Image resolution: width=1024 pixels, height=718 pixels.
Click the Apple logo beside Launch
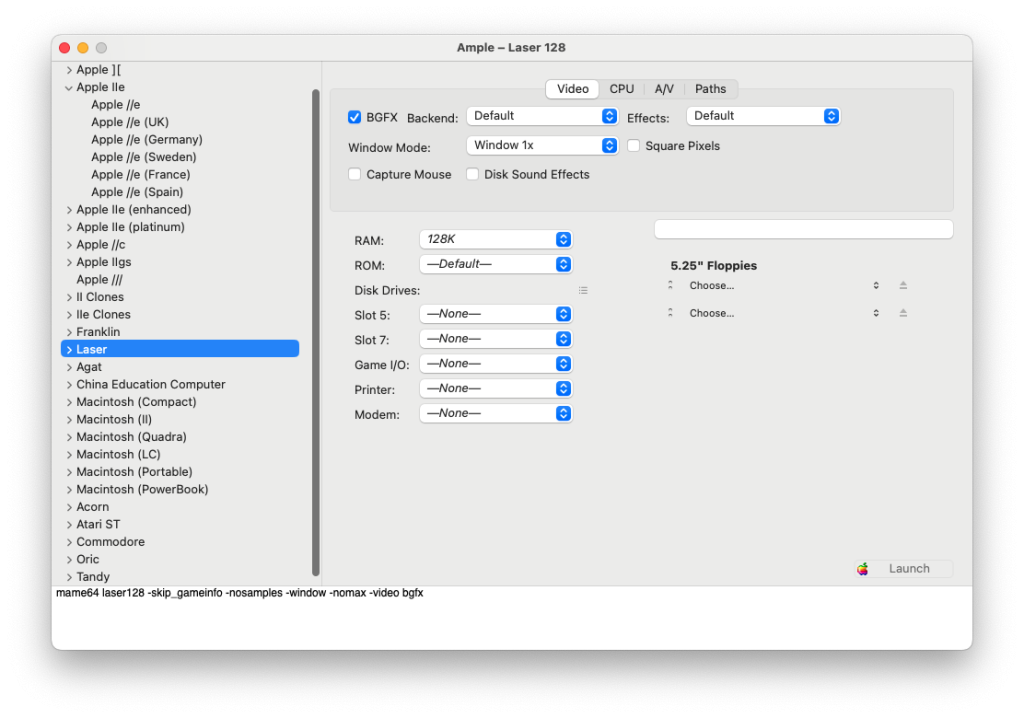(x=862, y=568)
